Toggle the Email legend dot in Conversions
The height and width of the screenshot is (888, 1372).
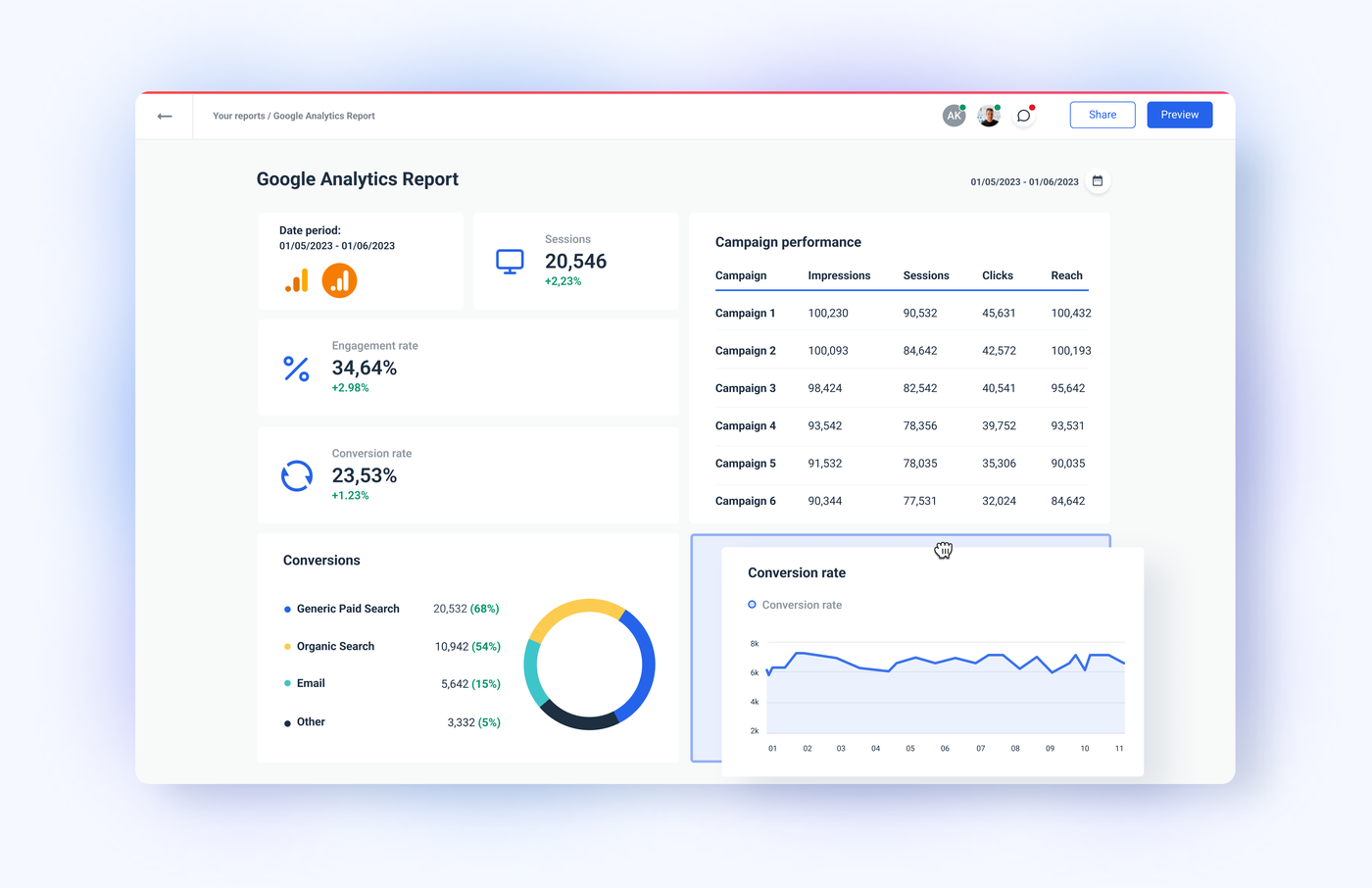click(287, 683)
